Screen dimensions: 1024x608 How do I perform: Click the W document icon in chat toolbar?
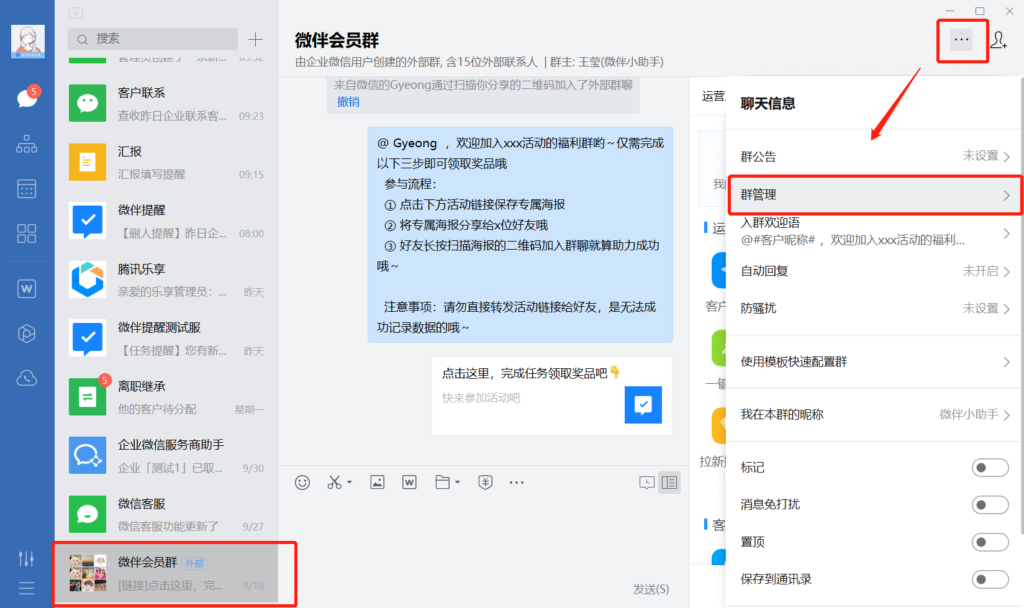409,483
